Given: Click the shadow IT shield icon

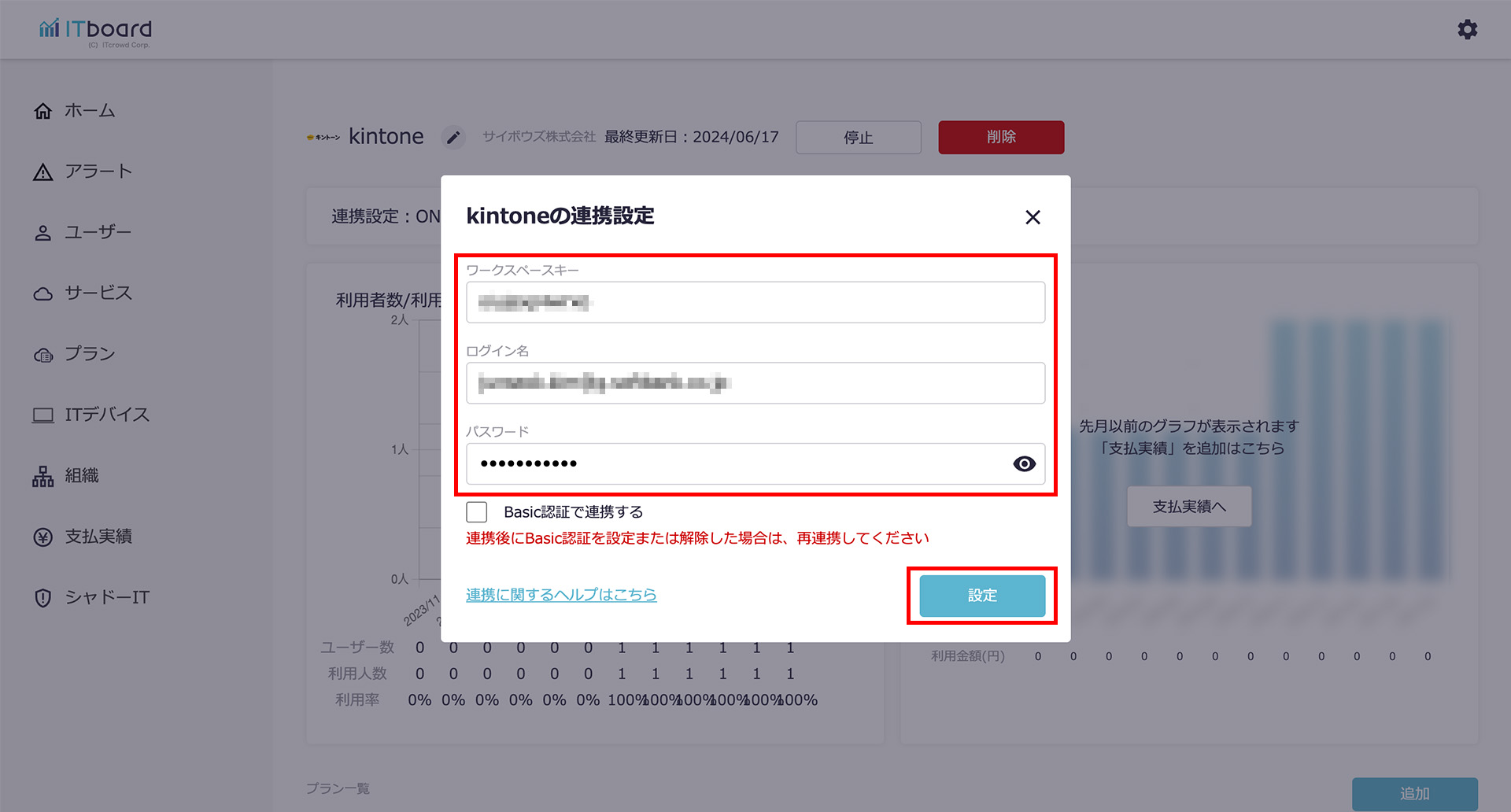Looking at the screenshot, I should pyautogui.click(x=43, y=598).
